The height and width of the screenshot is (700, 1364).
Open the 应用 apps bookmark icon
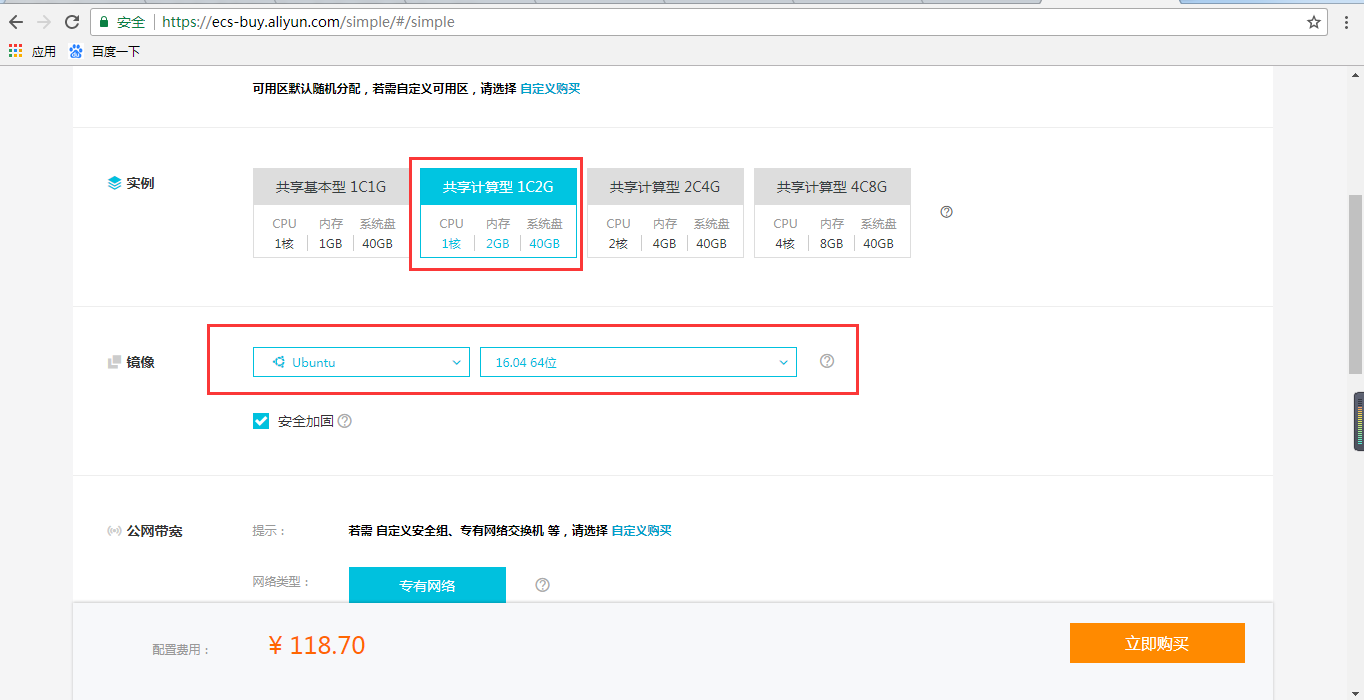[x=15, y=51]
